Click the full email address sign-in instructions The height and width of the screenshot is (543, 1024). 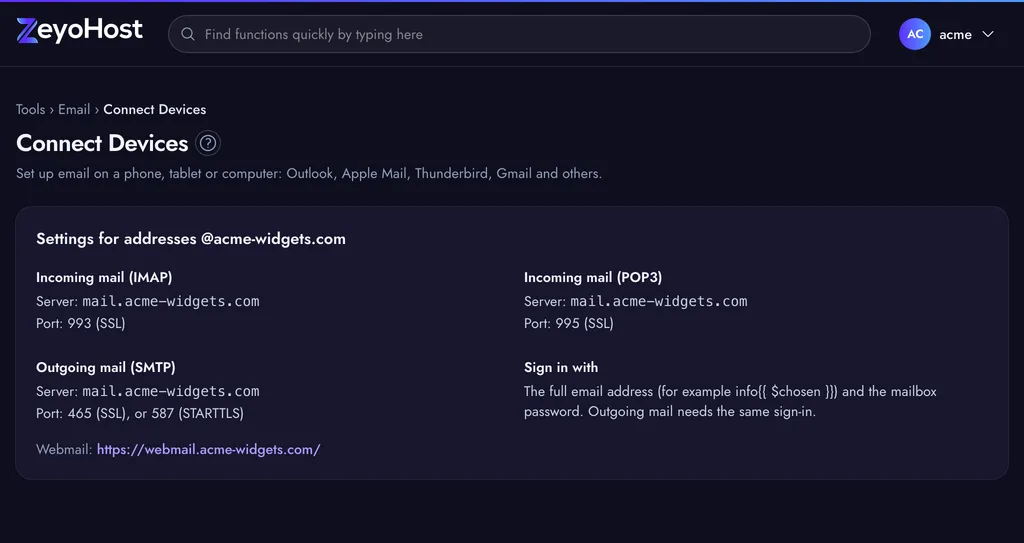click(x=730, y=401)
